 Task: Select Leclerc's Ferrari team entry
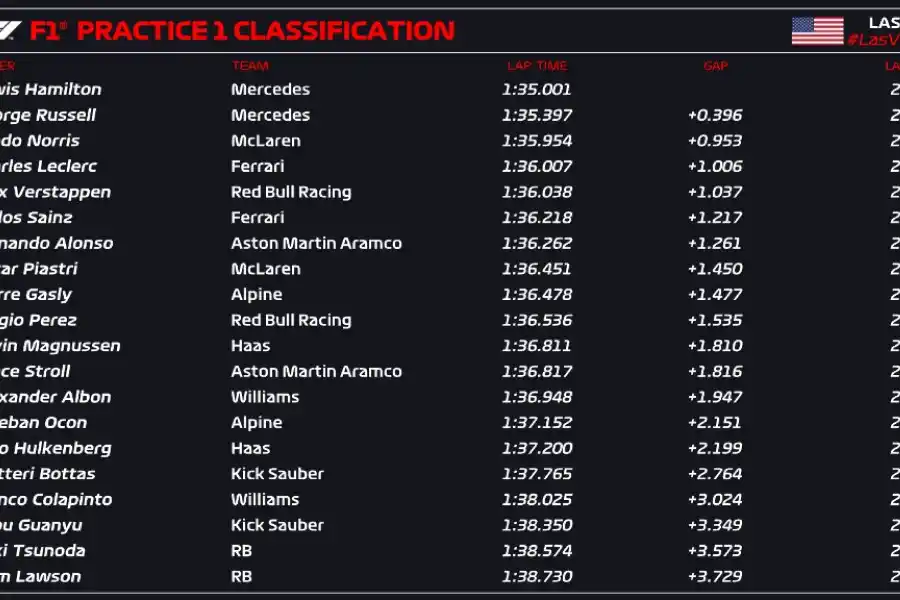[257, 166]
